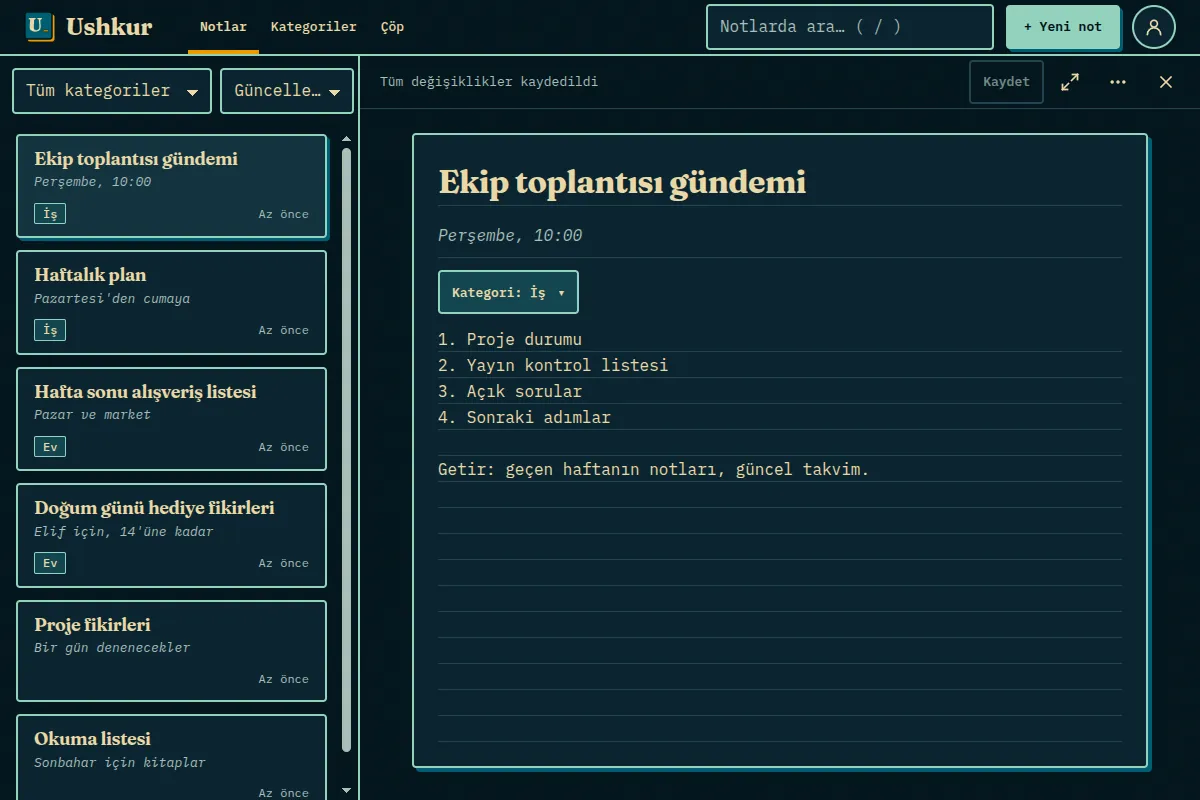Viewport: 1200px width, 800px height.
Task: Open the more options ellipsis menu
Action: pos(1118,82)
